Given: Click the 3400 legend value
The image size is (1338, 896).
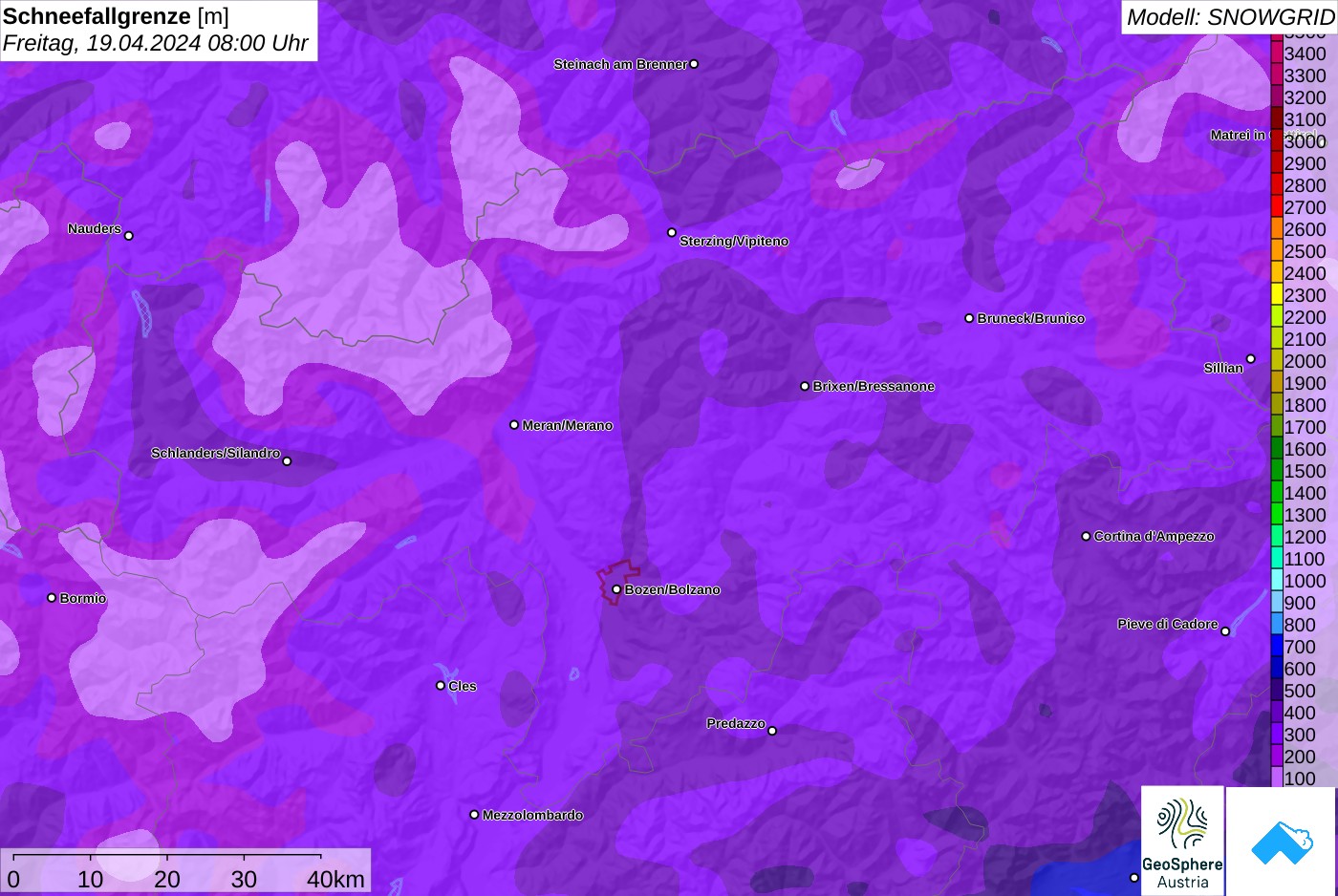Looking at the screenshot, I should (1306, 53).
